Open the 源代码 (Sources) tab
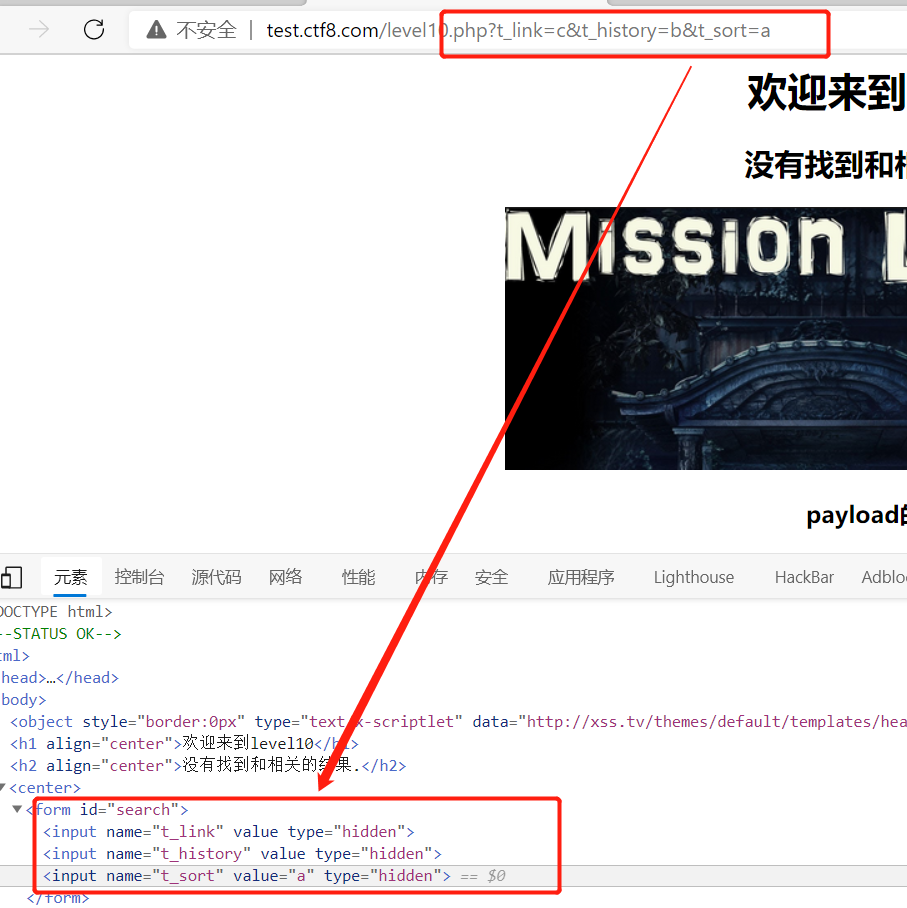Image resolution: width=907 pixels, height=908 pixels. [x=216, y=577]
